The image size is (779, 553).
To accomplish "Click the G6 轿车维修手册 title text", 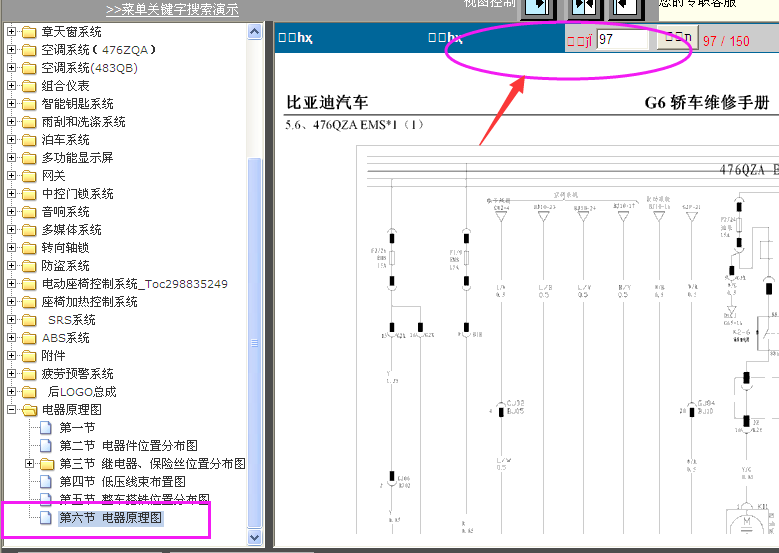I will [707, 103].
